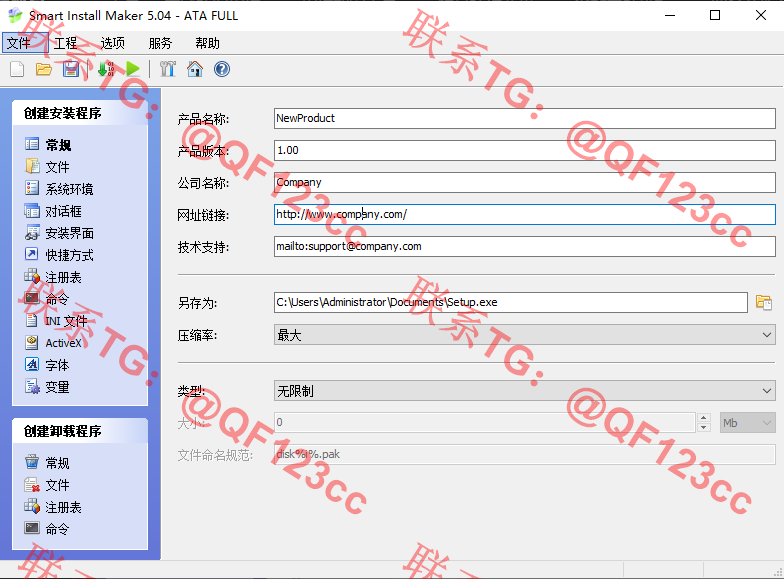The height and width of the screenshot is (579, 784).
Task: Click the Run installer green play icon
Action: tap(133, 69)
